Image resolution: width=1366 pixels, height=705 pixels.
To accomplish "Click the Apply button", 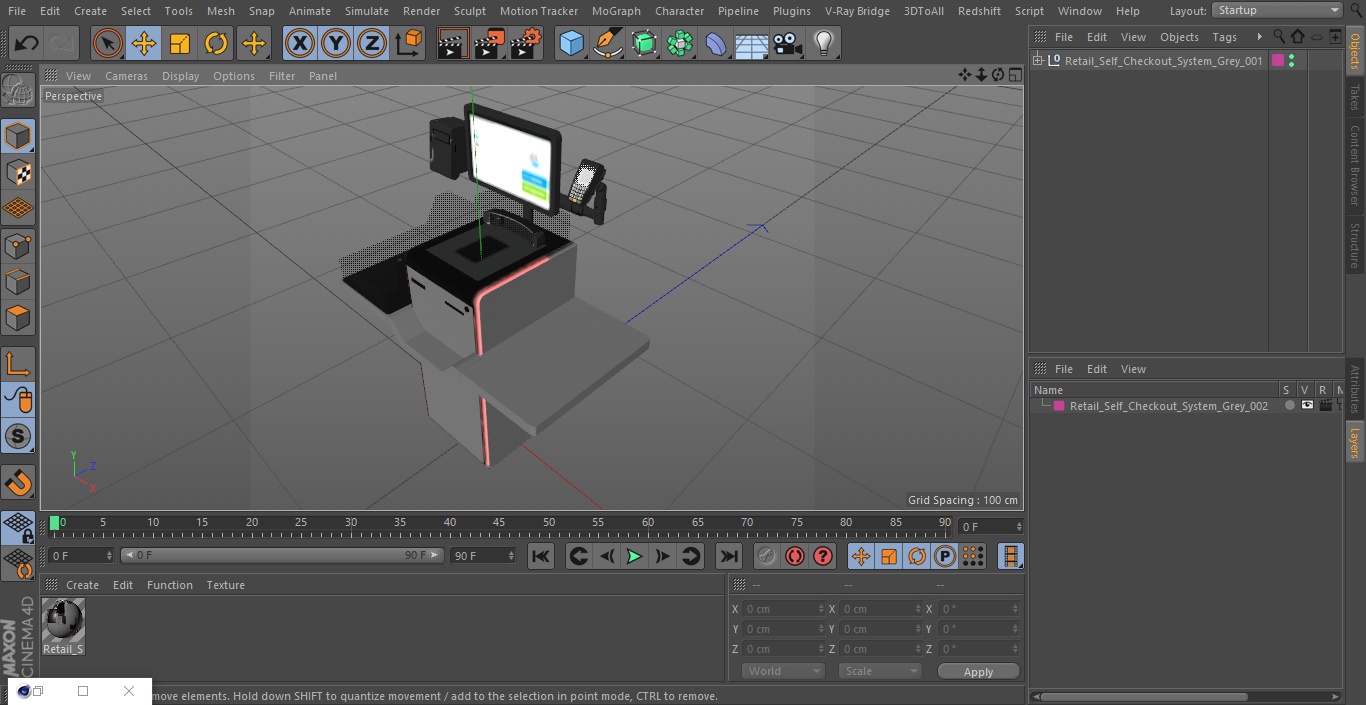I will tap(978, 672).
